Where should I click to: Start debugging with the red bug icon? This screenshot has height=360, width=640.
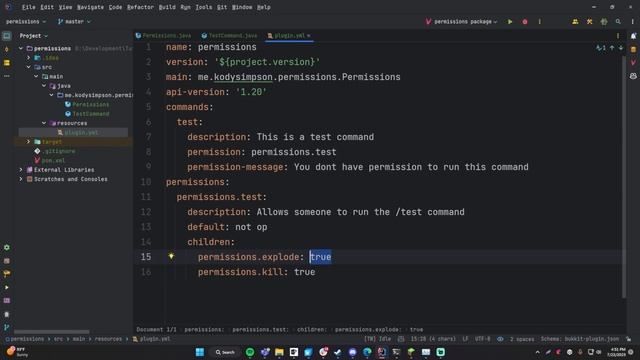pos(525,22)
